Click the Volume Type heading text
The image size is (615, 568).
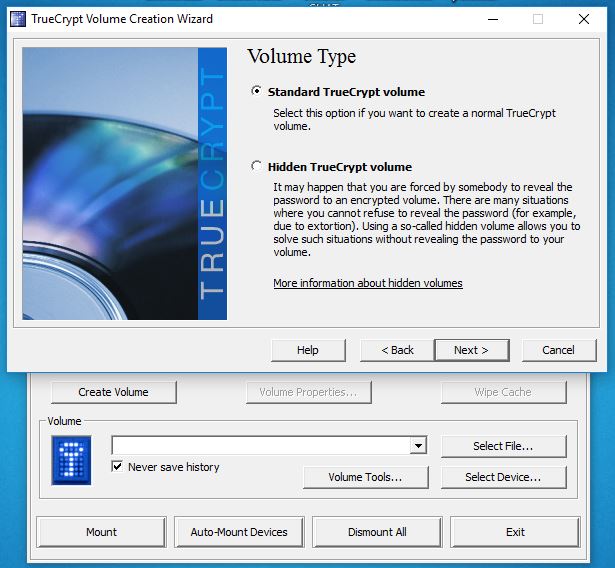302,56
